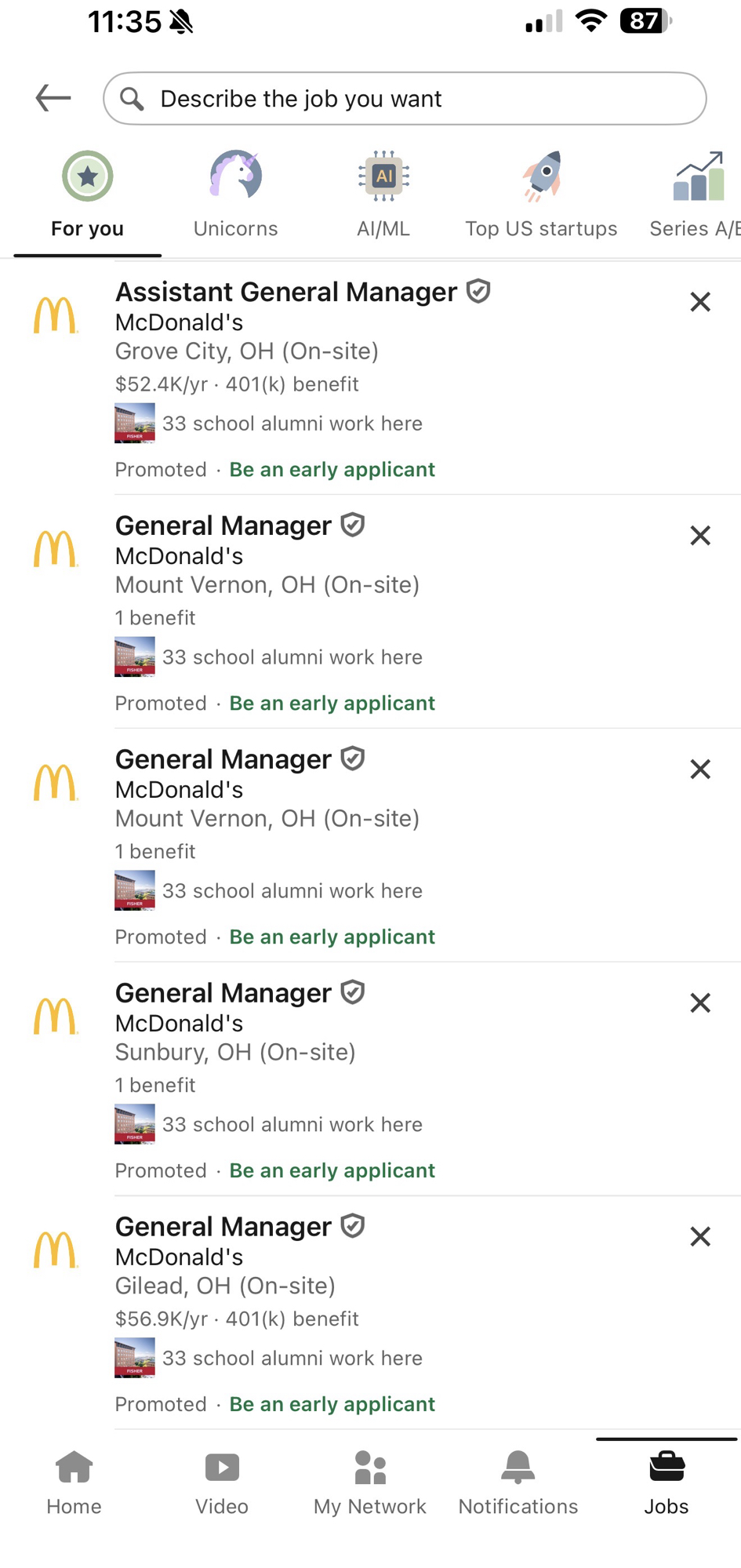Image resolution: width=741 pixels, height=1568 pixels.
Task: Open My Network tab
Action: coord(370,1481)
